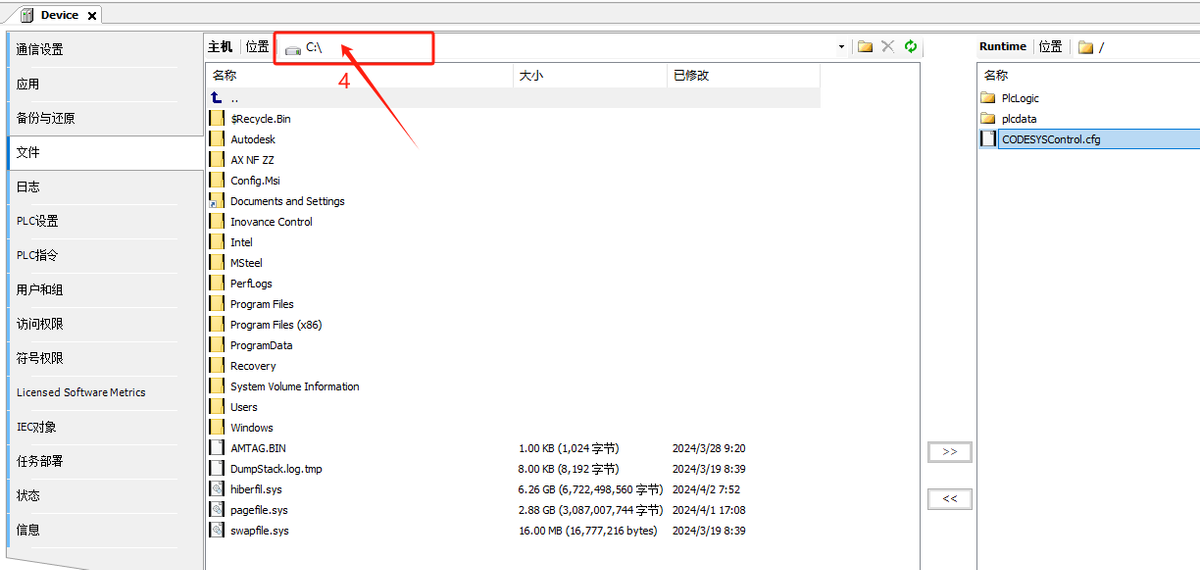Image resolution: width=1200 pixels, height=570 pixels.
Task: Click the new folder icon in host toolbar
Action: pyautogui.click(x=865, y=47)
